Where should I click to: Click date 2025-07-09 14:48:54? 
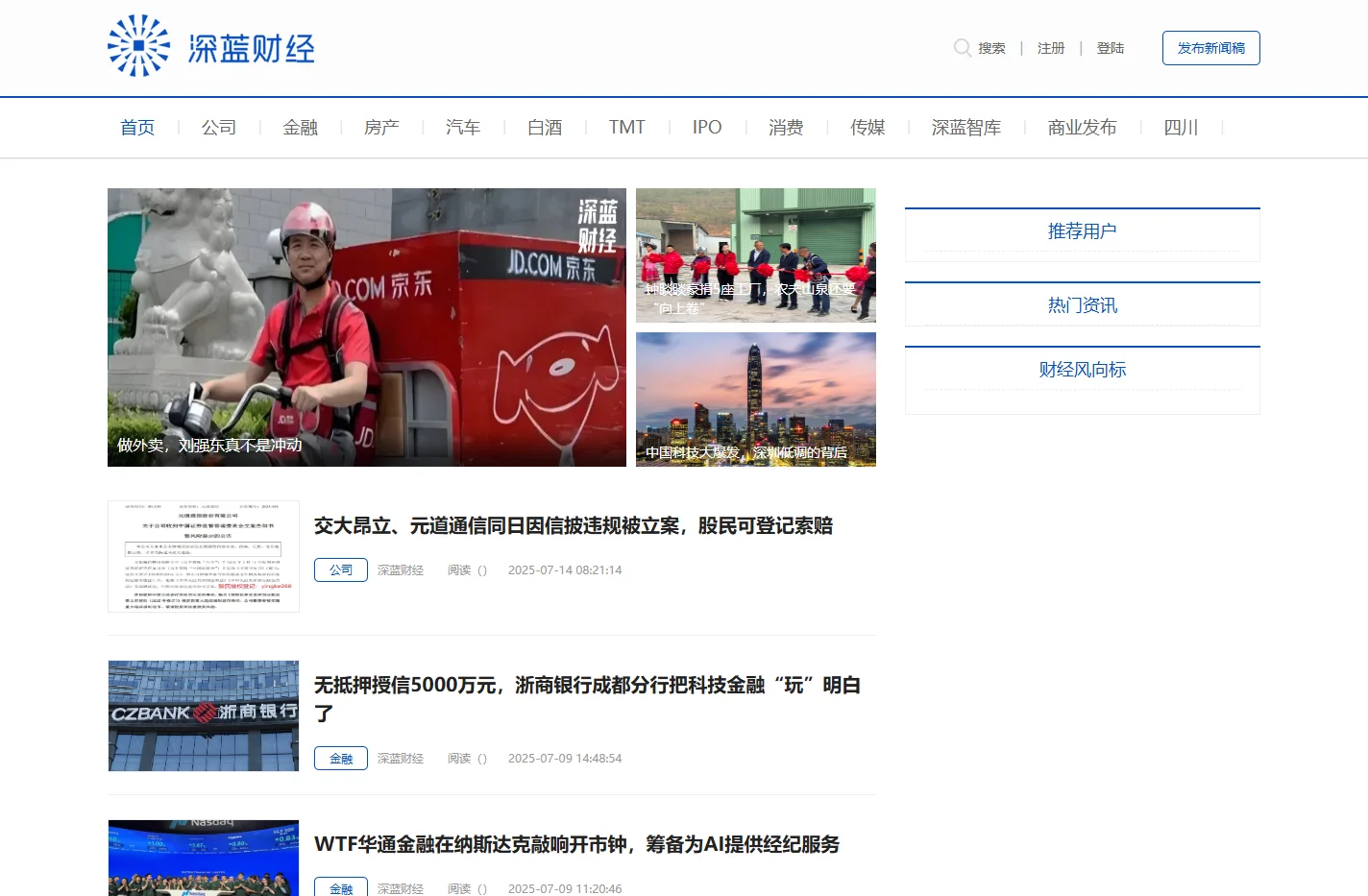(x=565, y=759)
